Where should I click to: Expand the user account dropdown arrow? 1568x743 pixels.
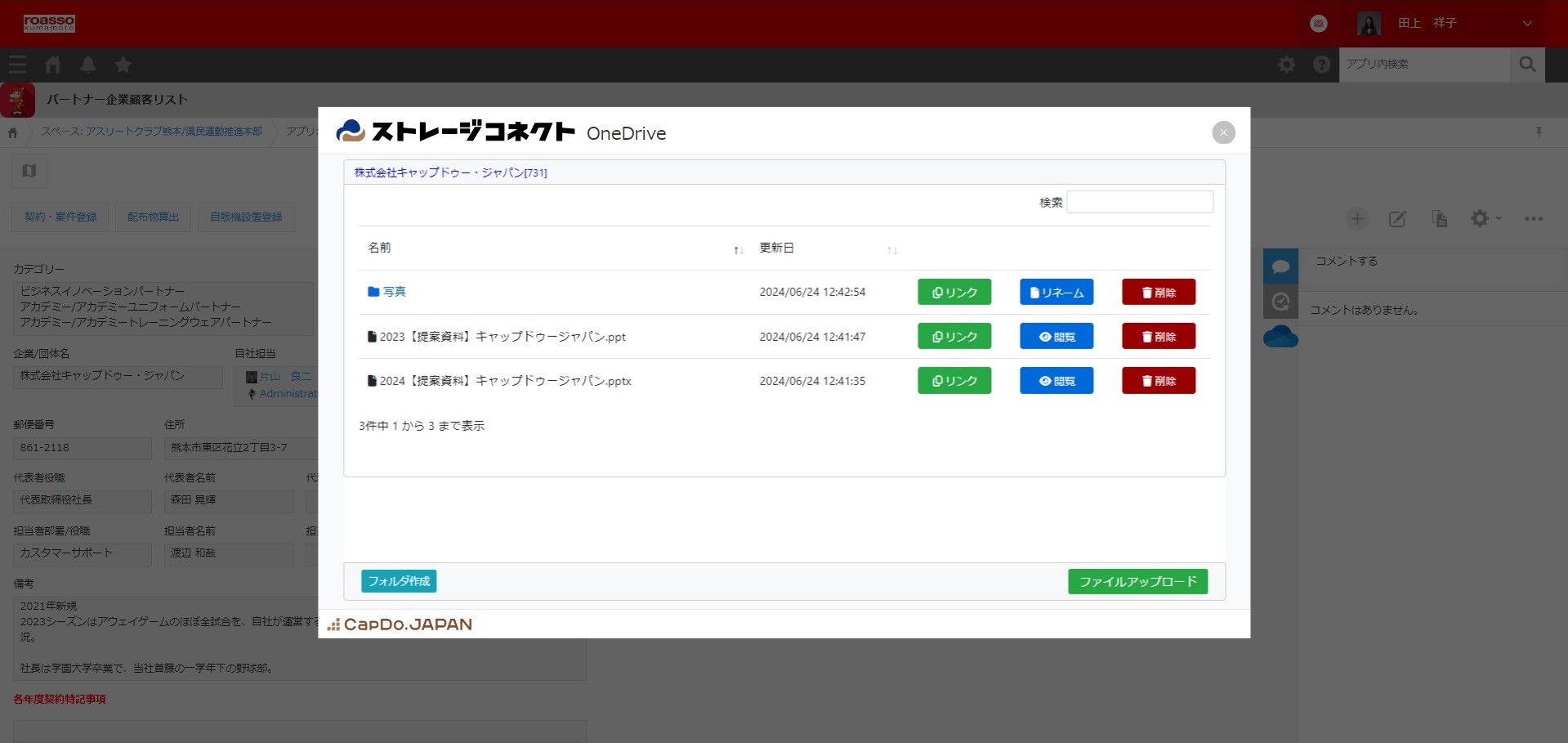[x=1527, y=24]
